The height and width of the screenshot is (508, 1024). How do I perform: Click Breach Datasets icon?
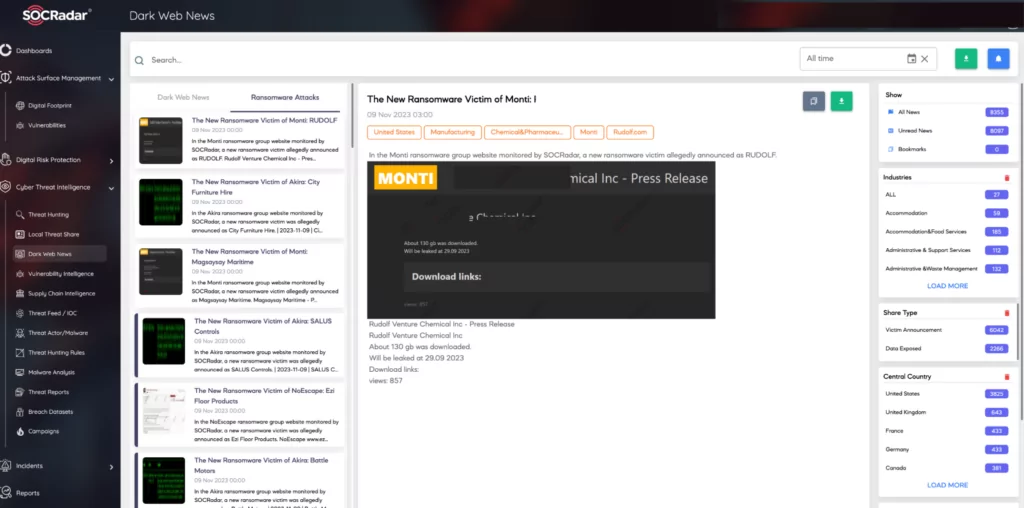click(x=20, y=411)
